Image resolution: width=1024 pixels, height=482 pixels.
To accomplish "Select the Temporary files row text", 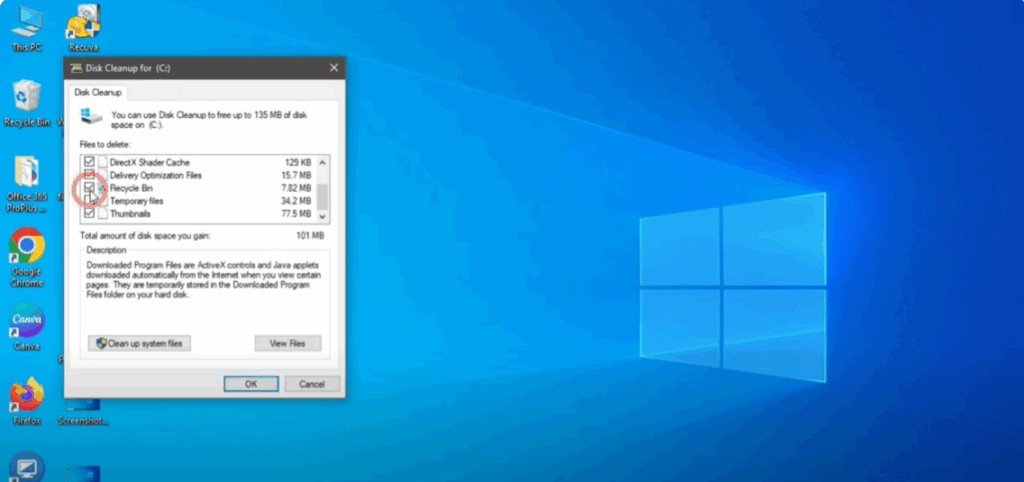I will 136,201.
